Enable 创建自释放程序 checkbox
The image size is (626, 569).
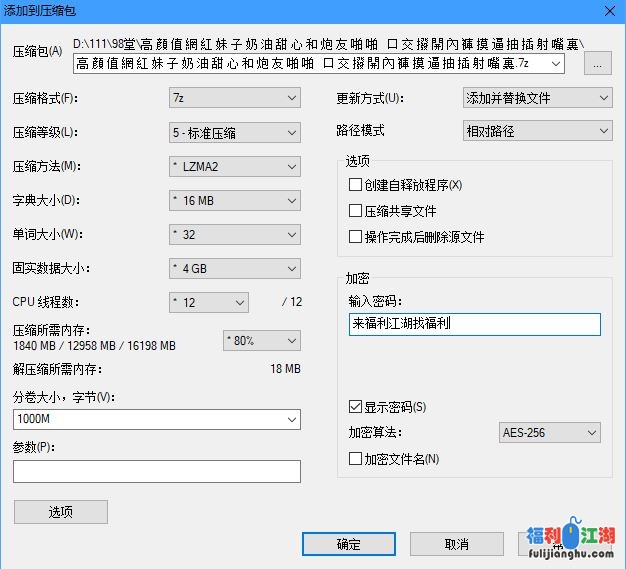point(355,185)
